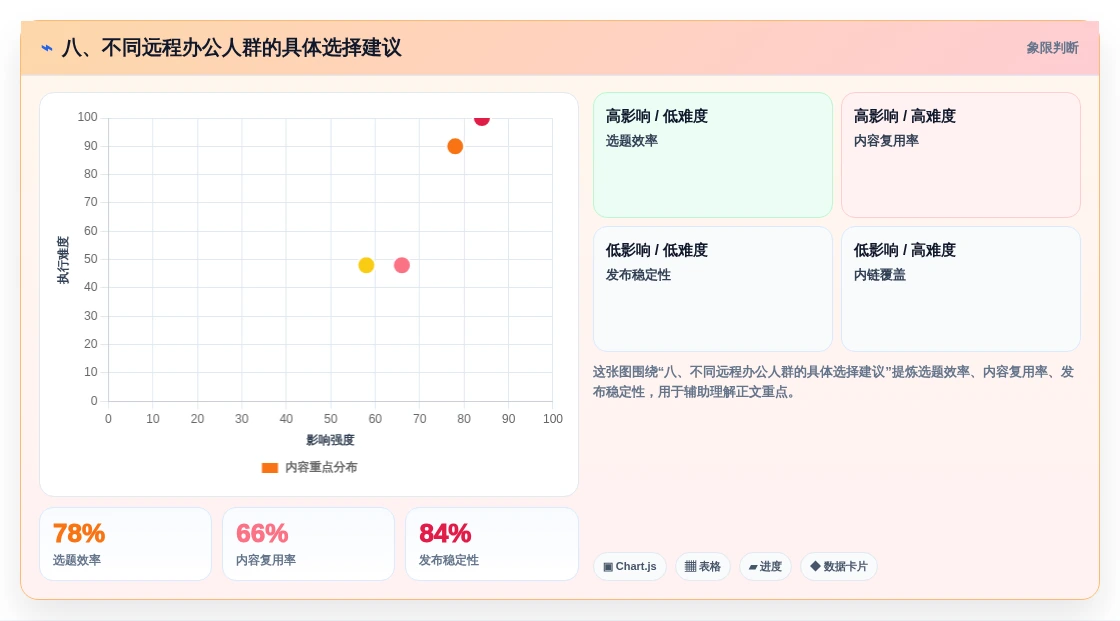Click the 影响强度 axis title
Viewport: 1120px width, 621px height.
330,440
